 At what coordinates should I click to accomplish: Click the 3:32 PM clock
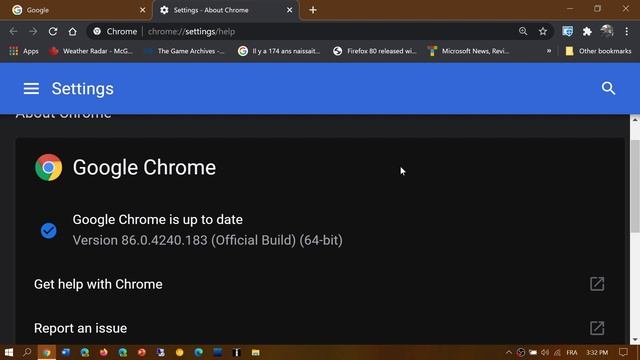[597, 352]
